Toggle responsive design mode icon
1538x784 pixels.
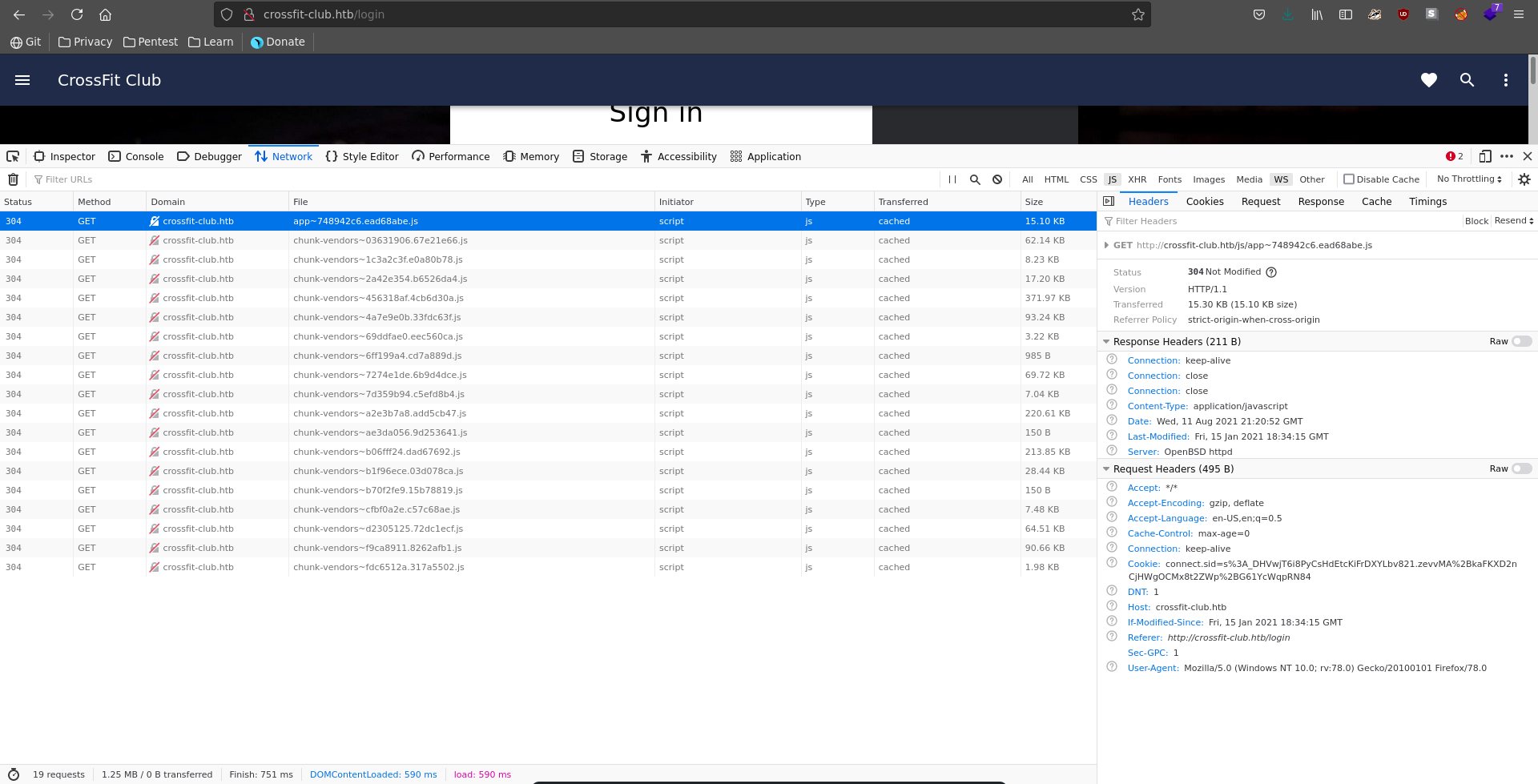pyautogui.click(x=1484, y=156)
